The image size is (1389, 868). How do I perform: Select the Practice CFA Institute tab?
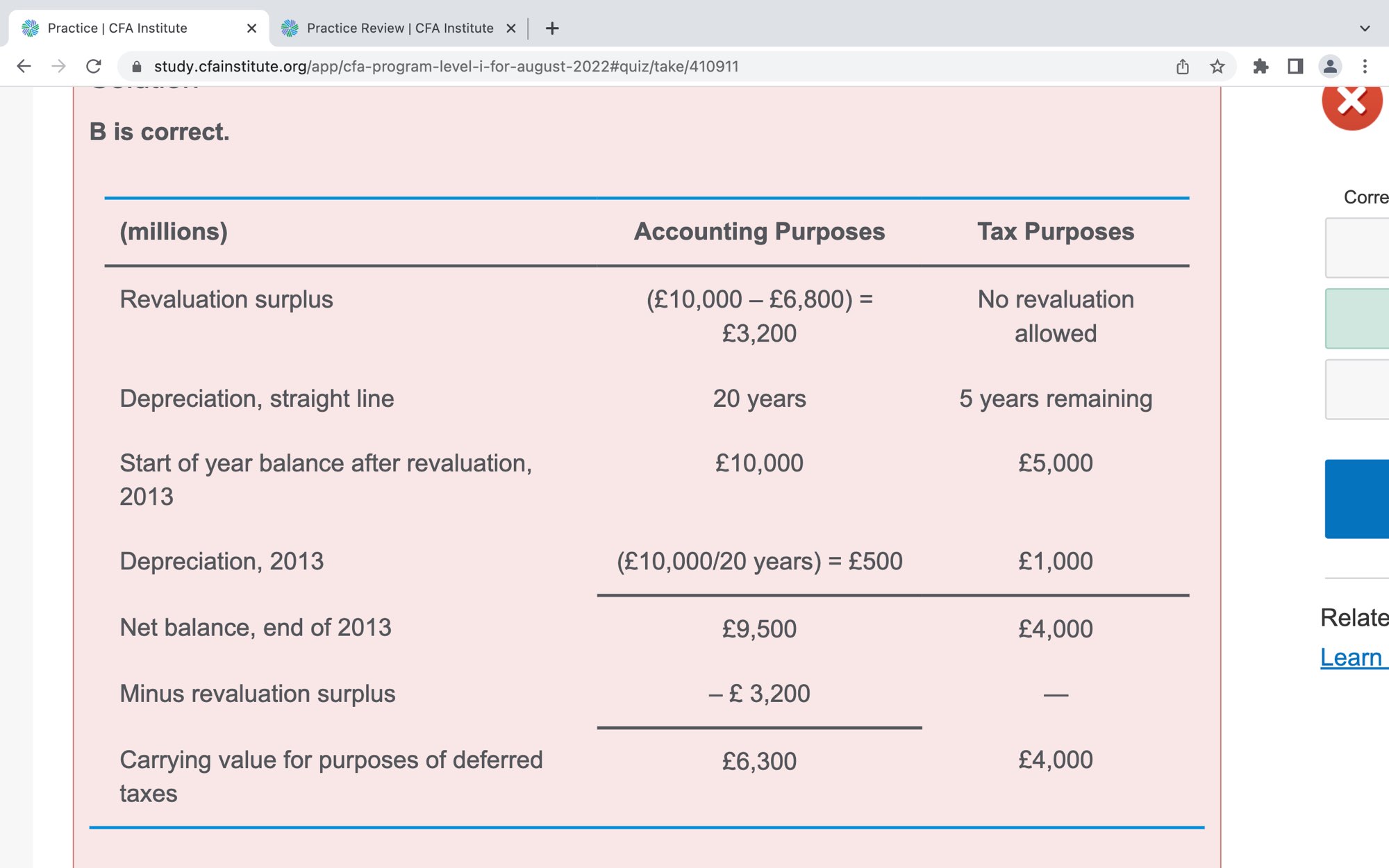[118, 28]
